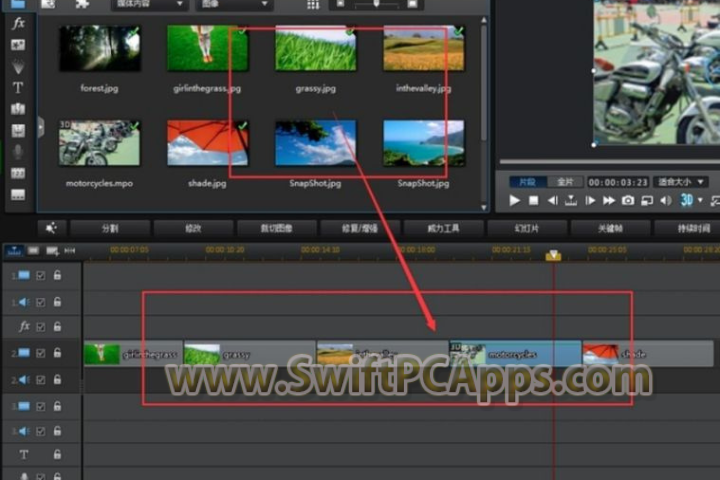Image resolution: width=720 pixels, height=480 pixels.
Task: Click the snapshot camera icon in preview controls
Action: pos(628,200)
